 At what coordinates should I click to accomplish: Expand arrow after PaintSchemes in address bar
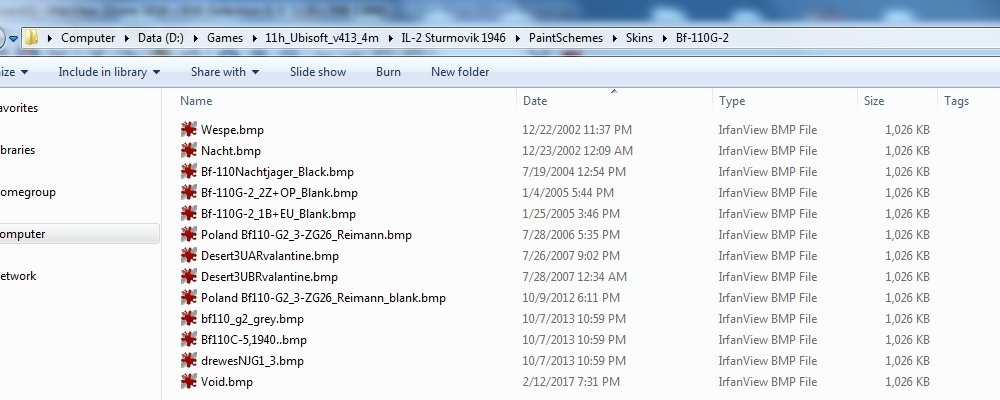pyautogui.click(x=615, y=38)
